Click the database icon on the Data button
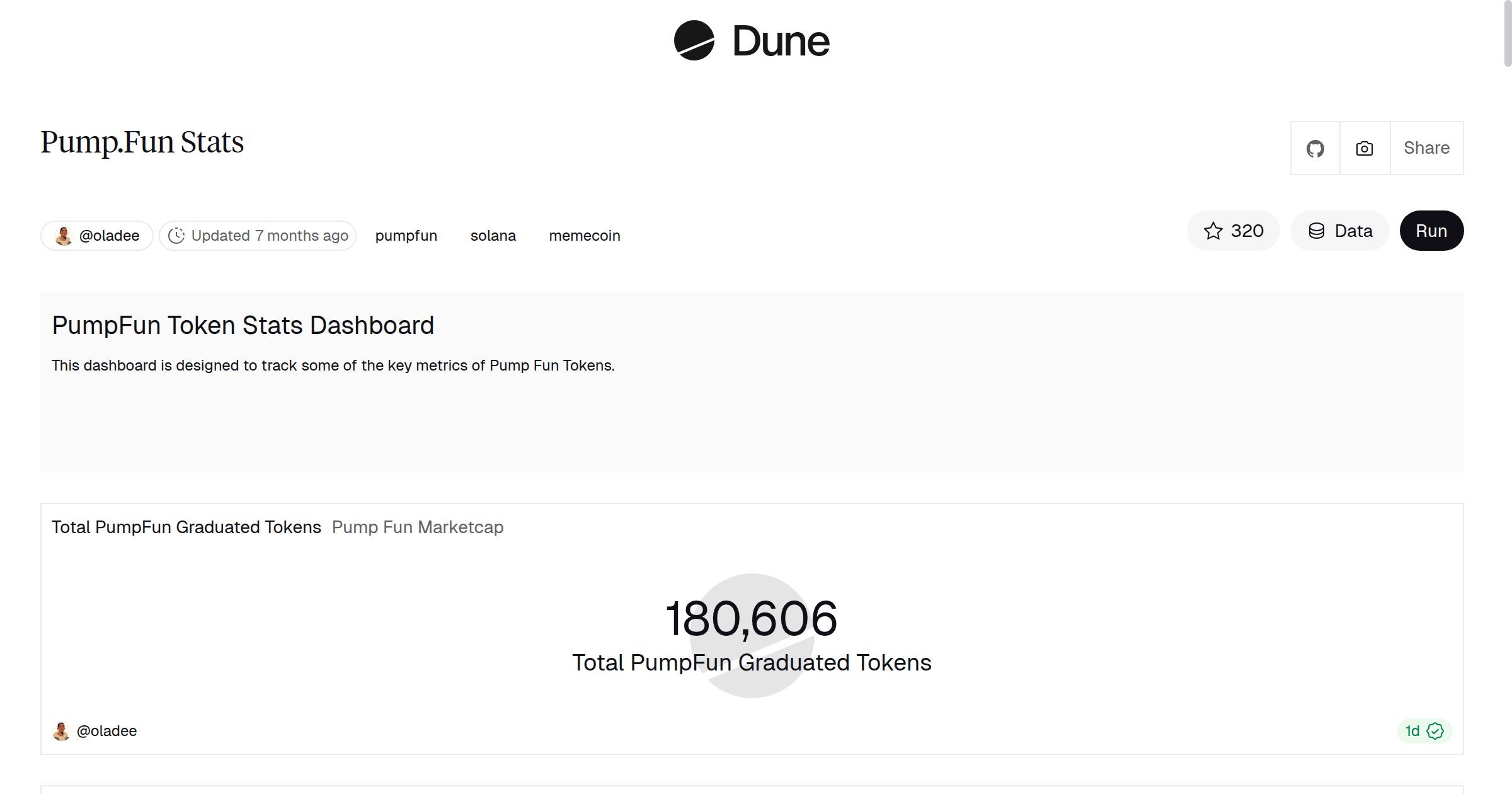This screenshot has width=1512, height=794. click(x=1318, y=231)
